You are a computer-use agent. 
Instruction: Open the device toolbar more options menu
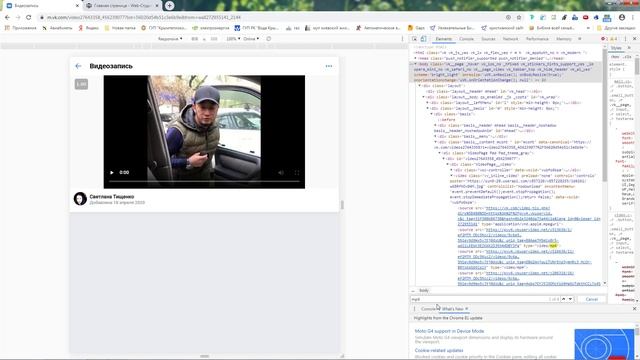[402, 39]
